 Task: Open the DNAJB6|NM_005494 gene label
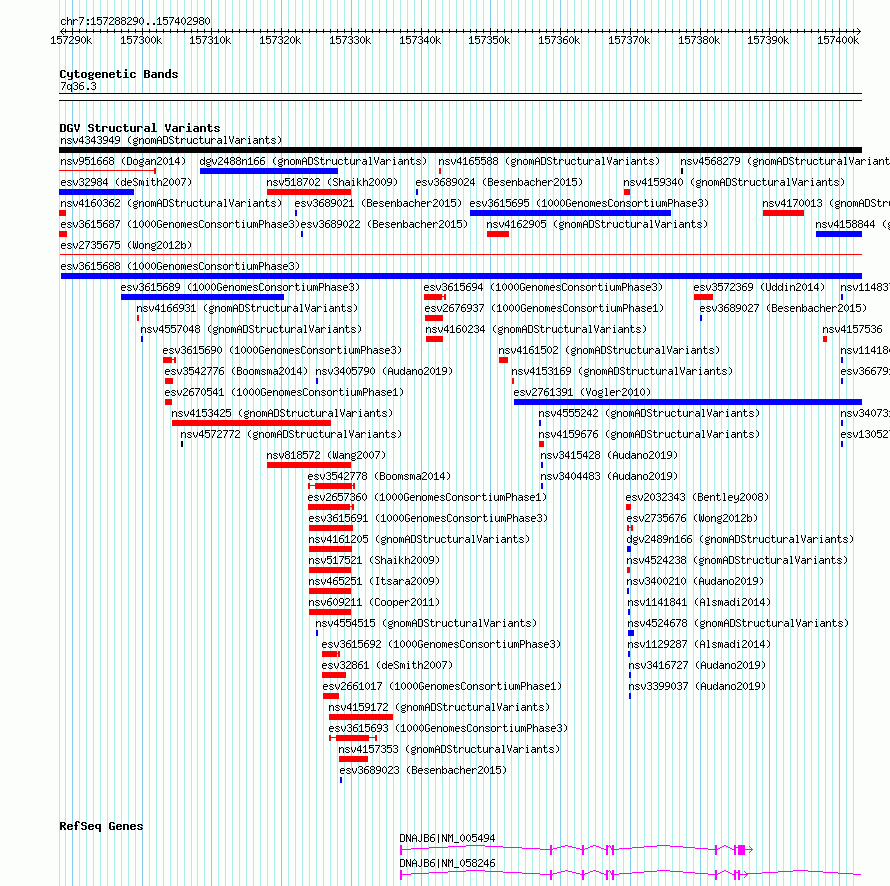pyautogui.click(x=447, y=838)
